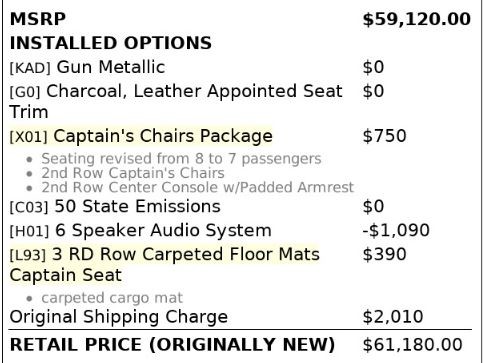Screen dimensions: 484x363
Task: Click the $750 Captain's Chairs price
Action: 384,136
